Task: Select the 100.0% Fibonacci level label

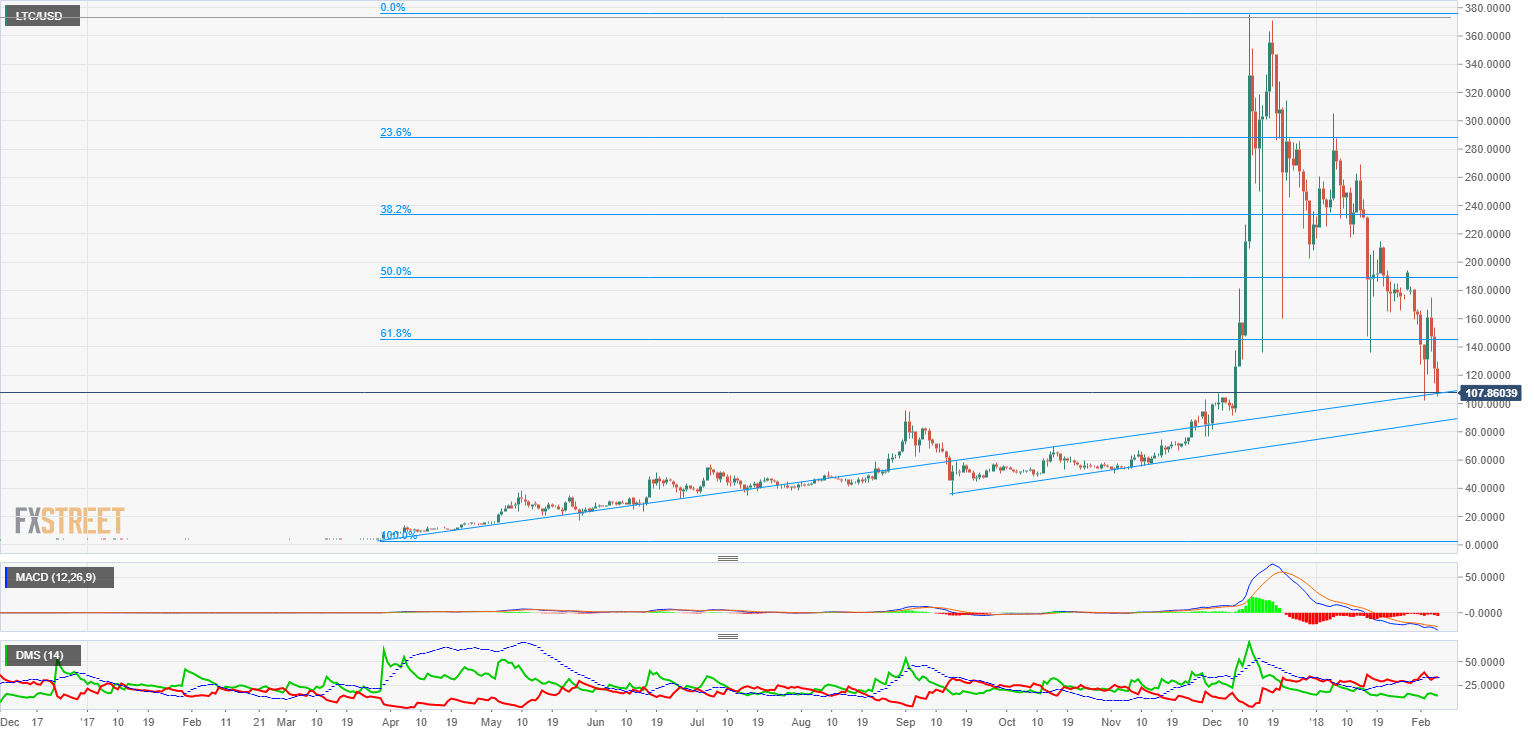Action: point(400,536)
